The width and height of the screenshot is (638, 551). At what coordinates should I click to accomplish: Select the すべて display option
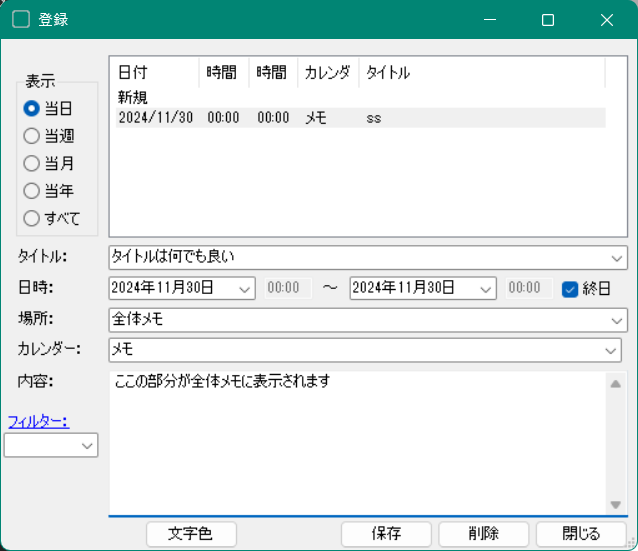point(32,217)
